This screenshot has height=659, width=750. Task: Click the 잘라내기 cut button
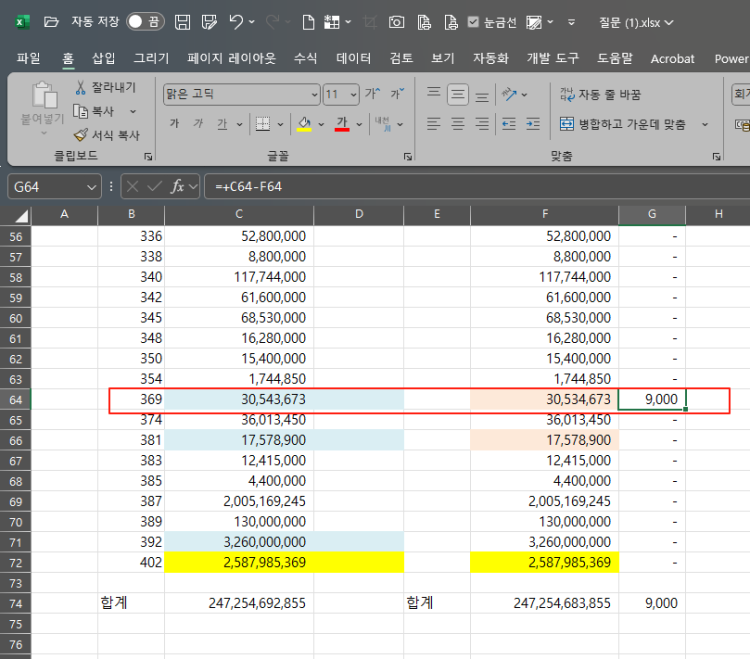pyautogui.click(x=105, y=87)
